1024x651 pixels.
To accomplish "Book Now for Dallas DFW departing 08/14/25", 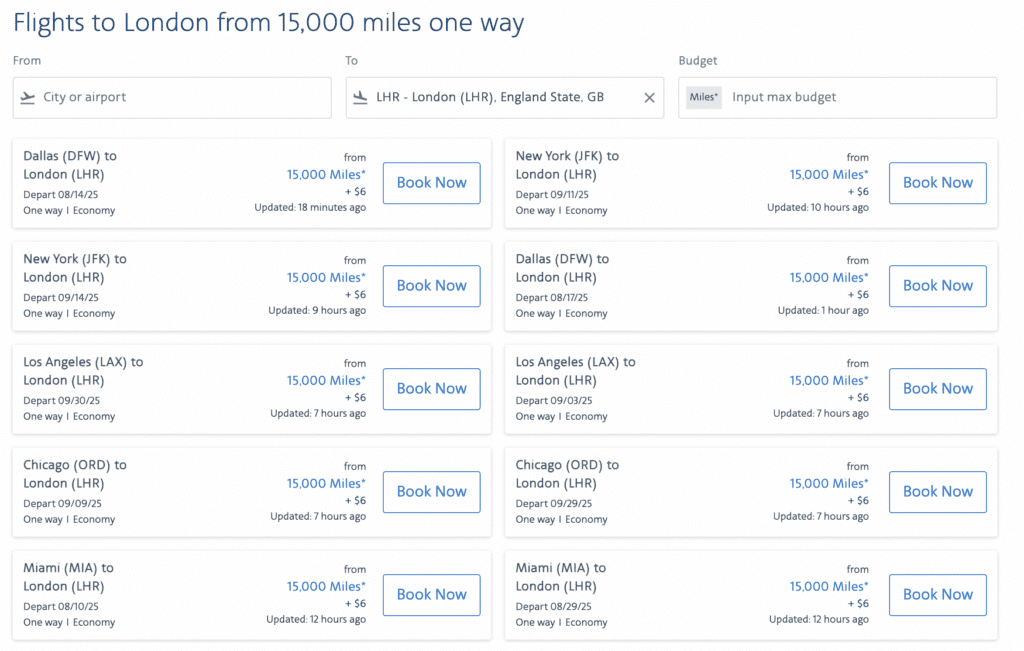I will point(431,183).
